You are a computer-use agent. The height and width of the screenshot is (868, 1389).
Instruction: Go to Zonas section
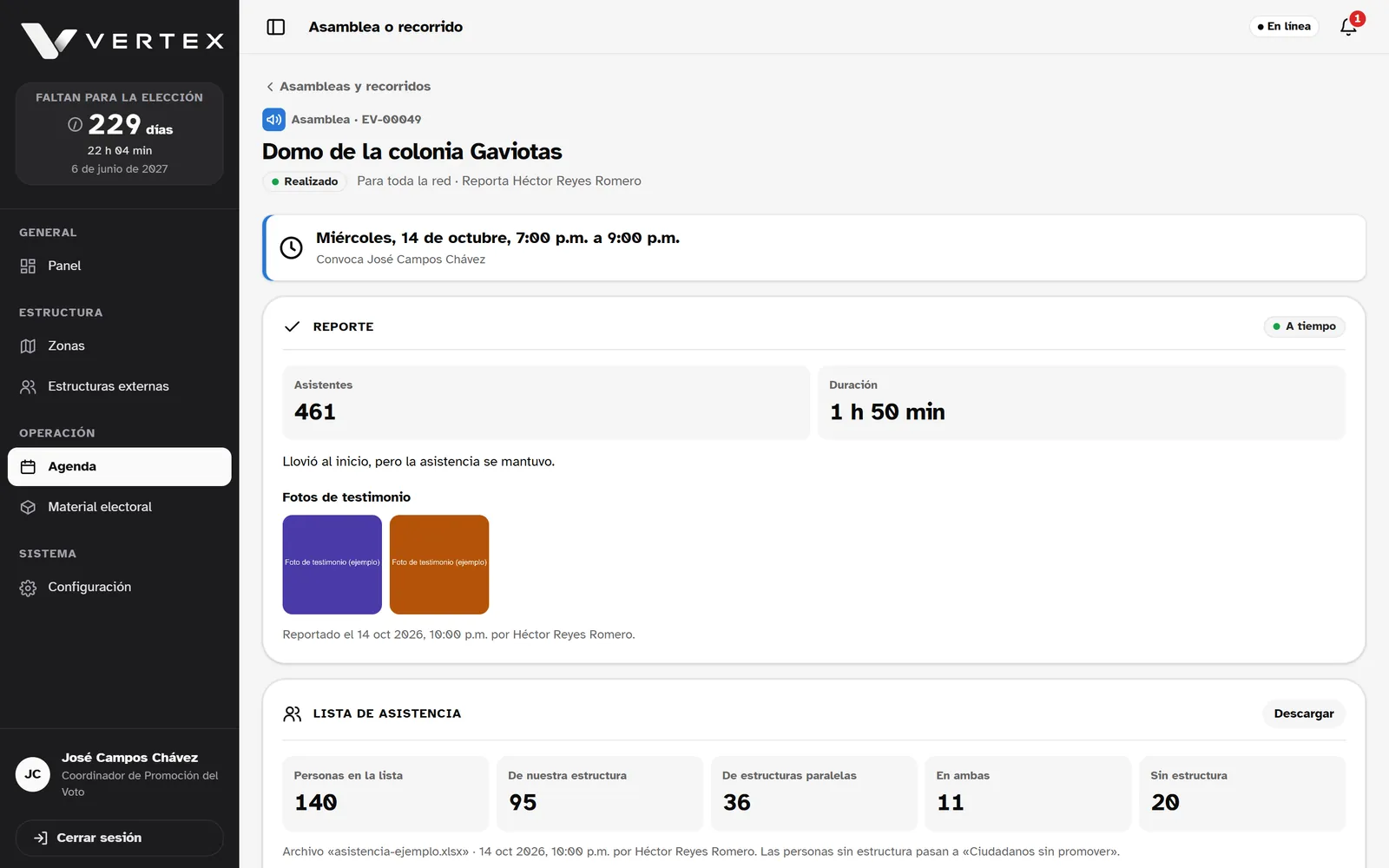coord(120,346)
